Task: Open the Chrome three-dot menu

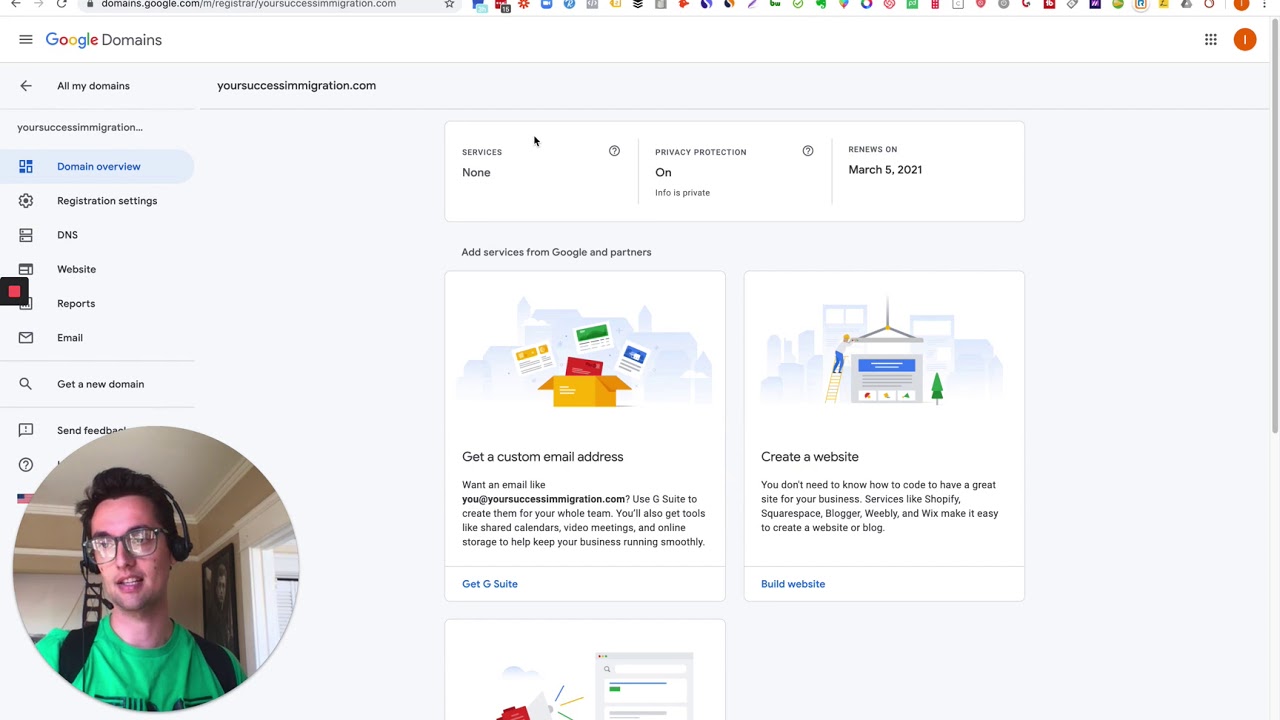Action: tap(1265, 4)
